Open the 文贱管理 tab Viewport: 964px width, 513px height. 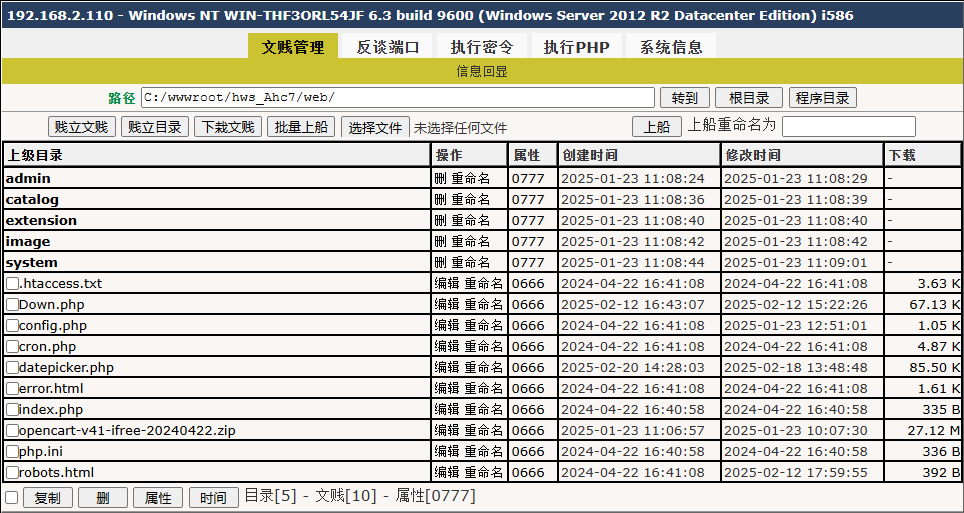[293, 47]
